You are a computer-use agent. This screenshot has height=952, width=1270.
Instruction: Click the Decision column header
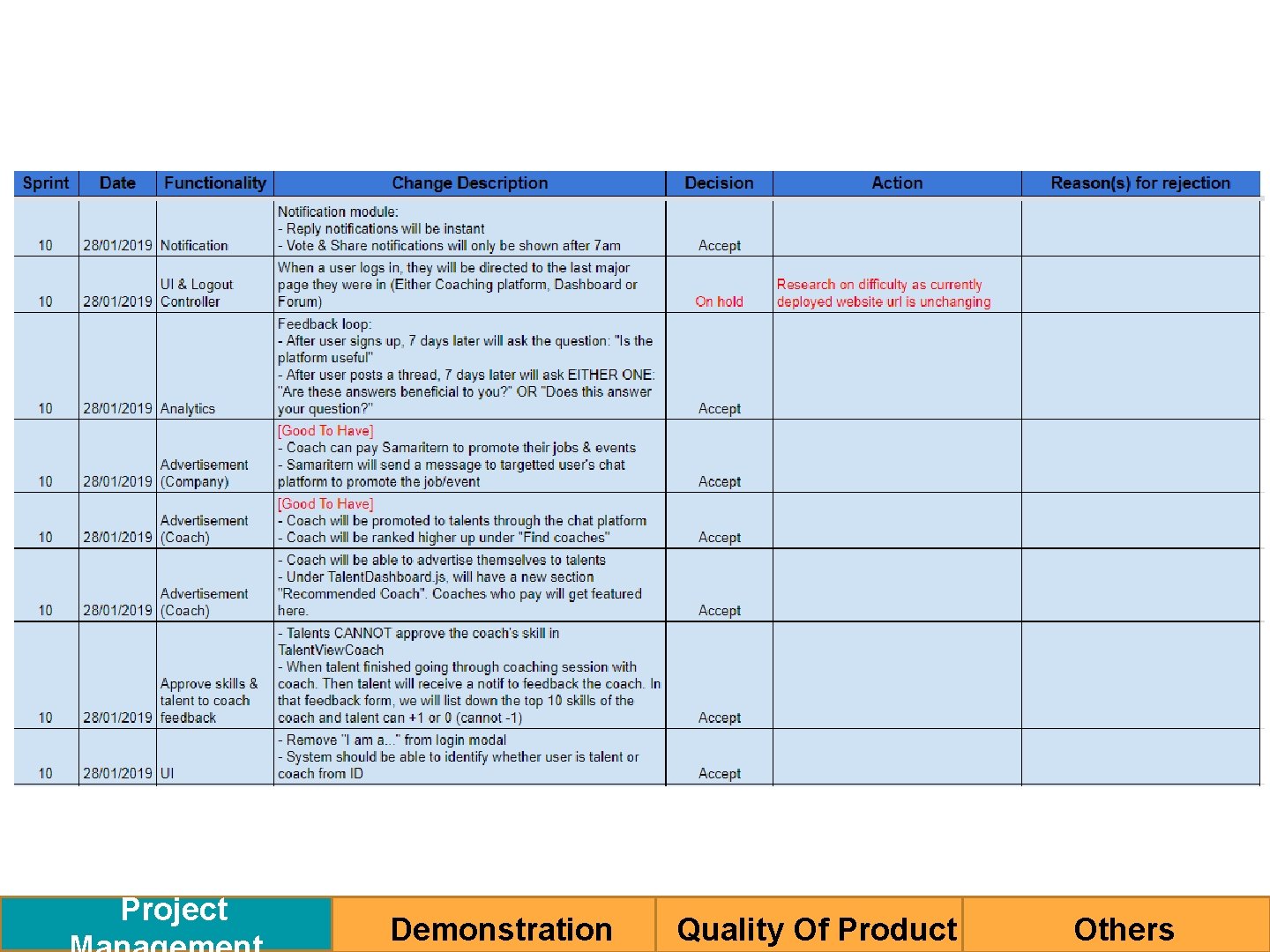[x=719, y=183]
